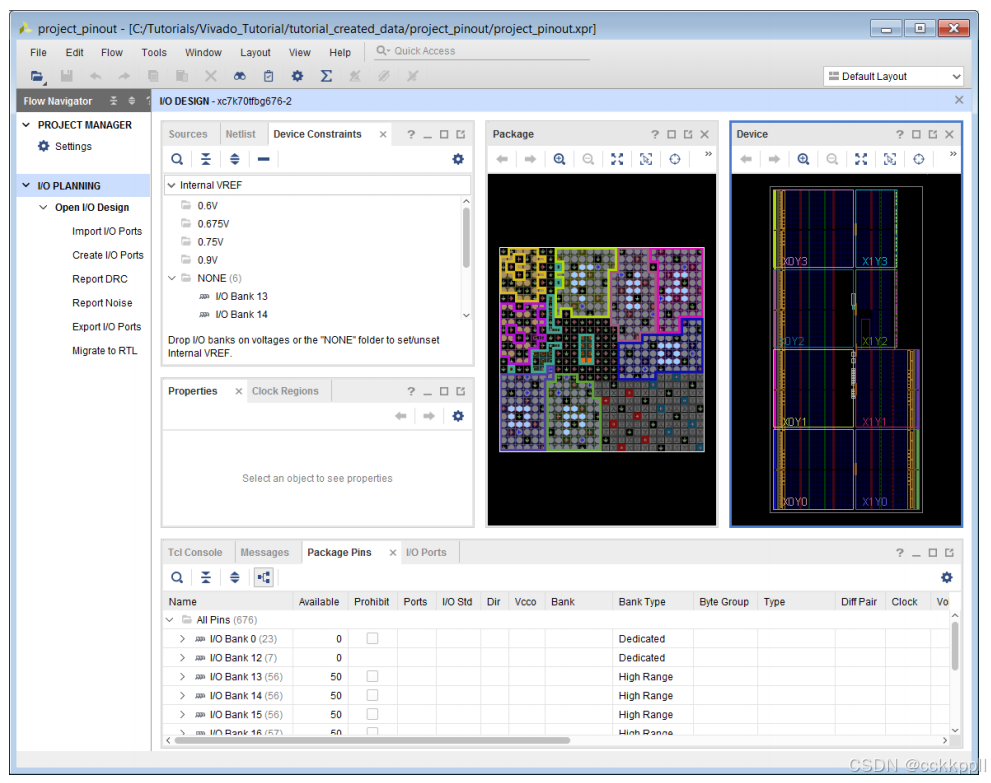Open the Tools menu

tap(154, 52)
